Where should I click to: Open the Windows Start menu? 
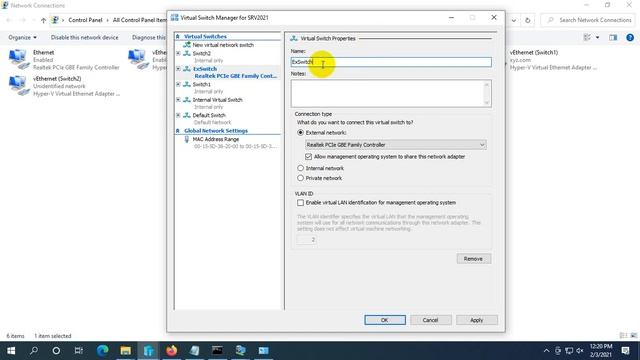pos(11,351)
